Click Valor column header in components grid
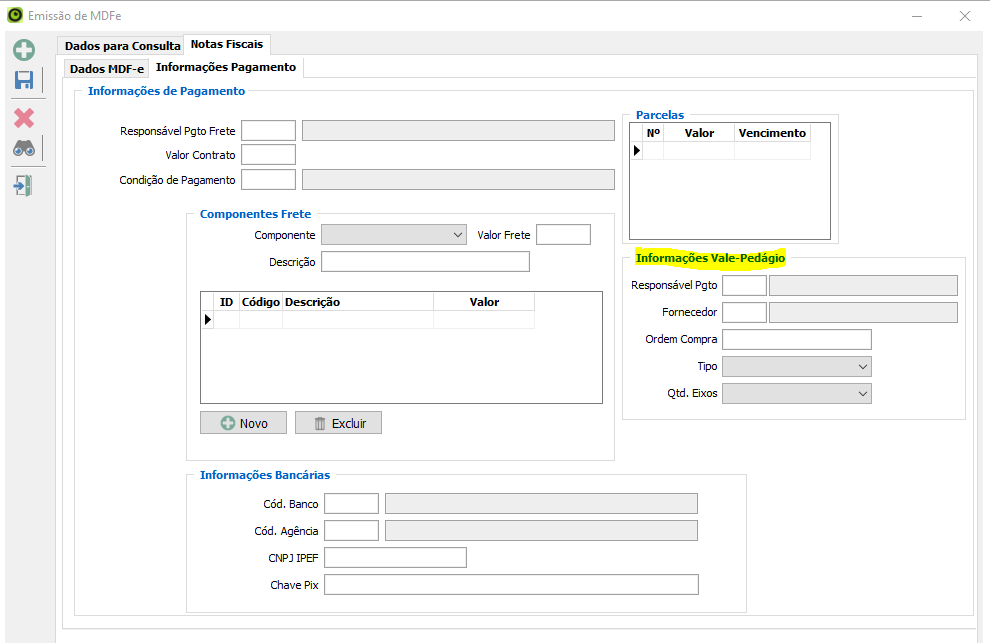The width and height of the screenshot is (990, 643). click(x=484, y=302)
